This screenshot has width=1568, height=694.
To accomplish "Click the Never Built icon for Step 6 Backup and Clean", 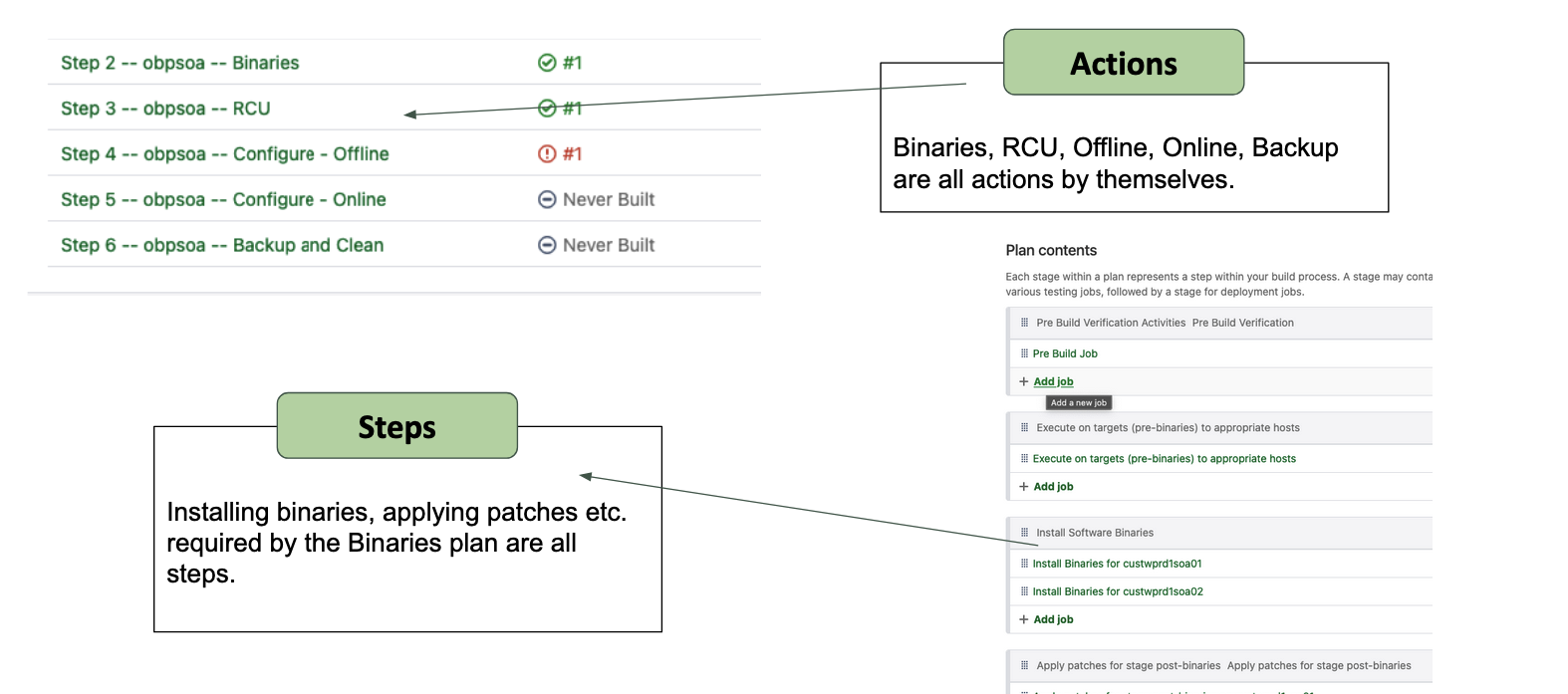I will 547,245.
